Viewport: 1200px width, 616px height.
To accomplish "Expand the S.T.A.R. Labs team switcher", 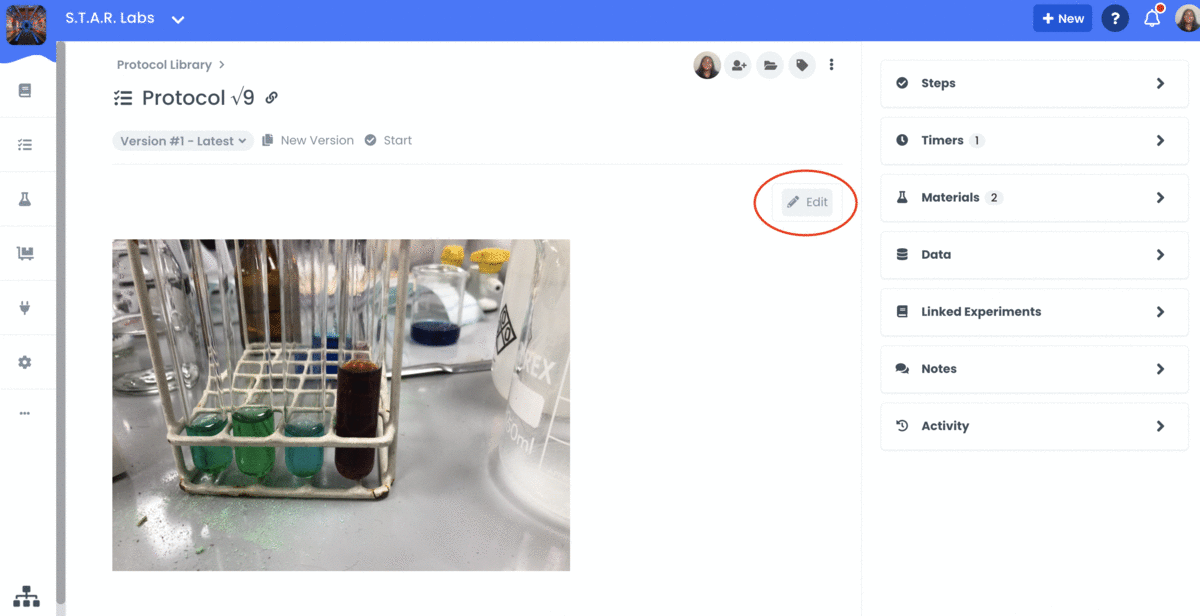I will click(122, 17).
